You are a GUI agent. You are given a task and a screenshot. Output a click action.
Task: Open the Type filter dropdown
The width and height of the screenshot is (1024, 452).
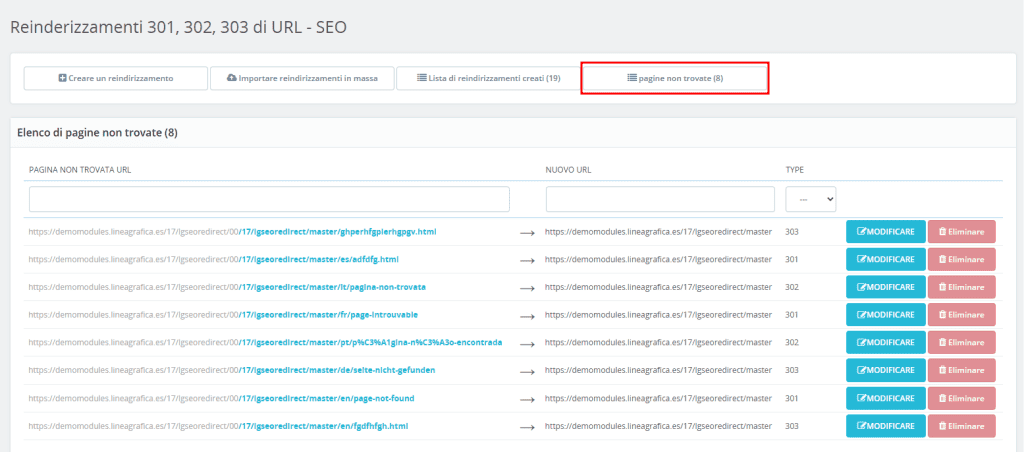click(x=810, y=199)
